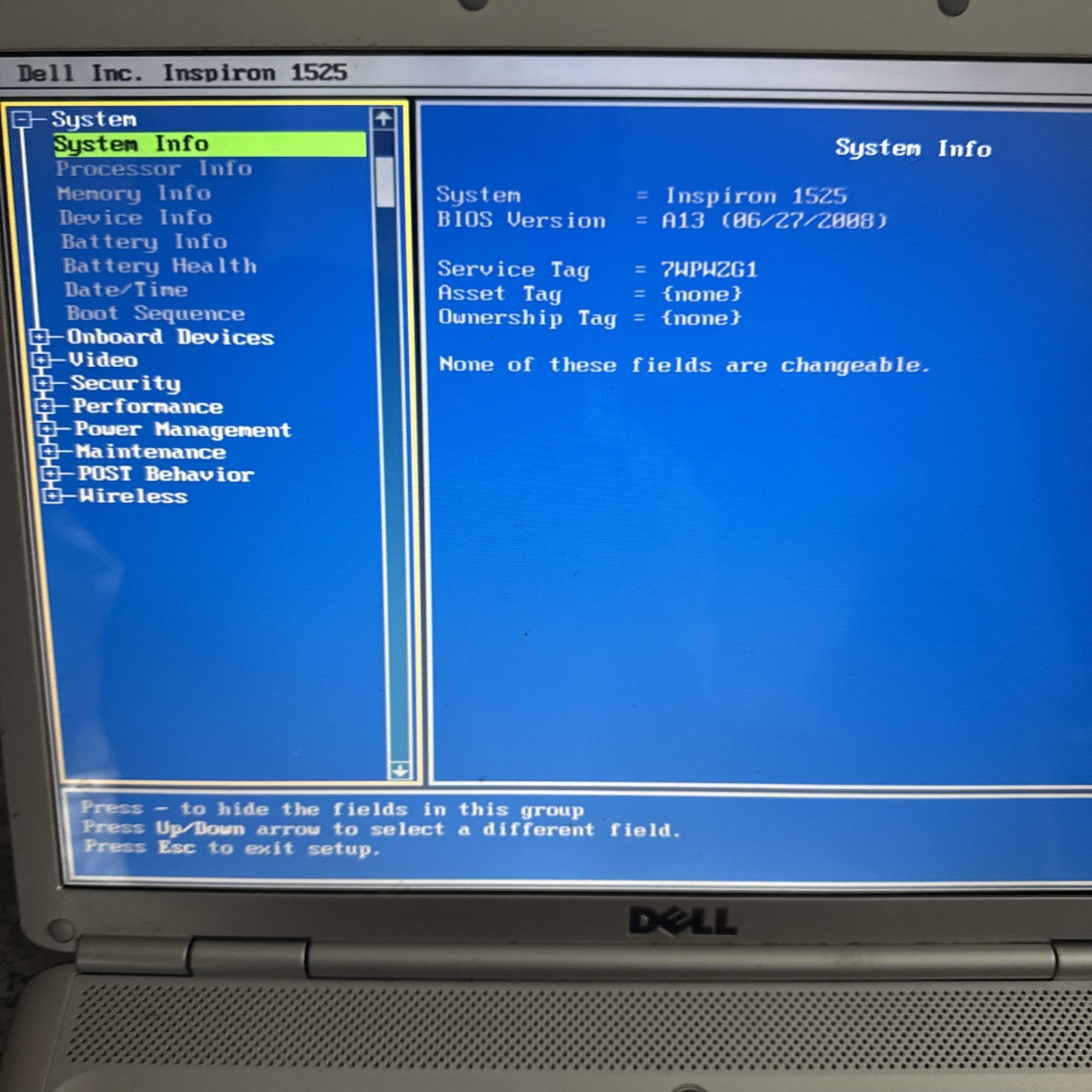Select the POST Behavior label
Image resolution: width=1092 pixels, height=1092 pixels.
(x=166, y=474)
